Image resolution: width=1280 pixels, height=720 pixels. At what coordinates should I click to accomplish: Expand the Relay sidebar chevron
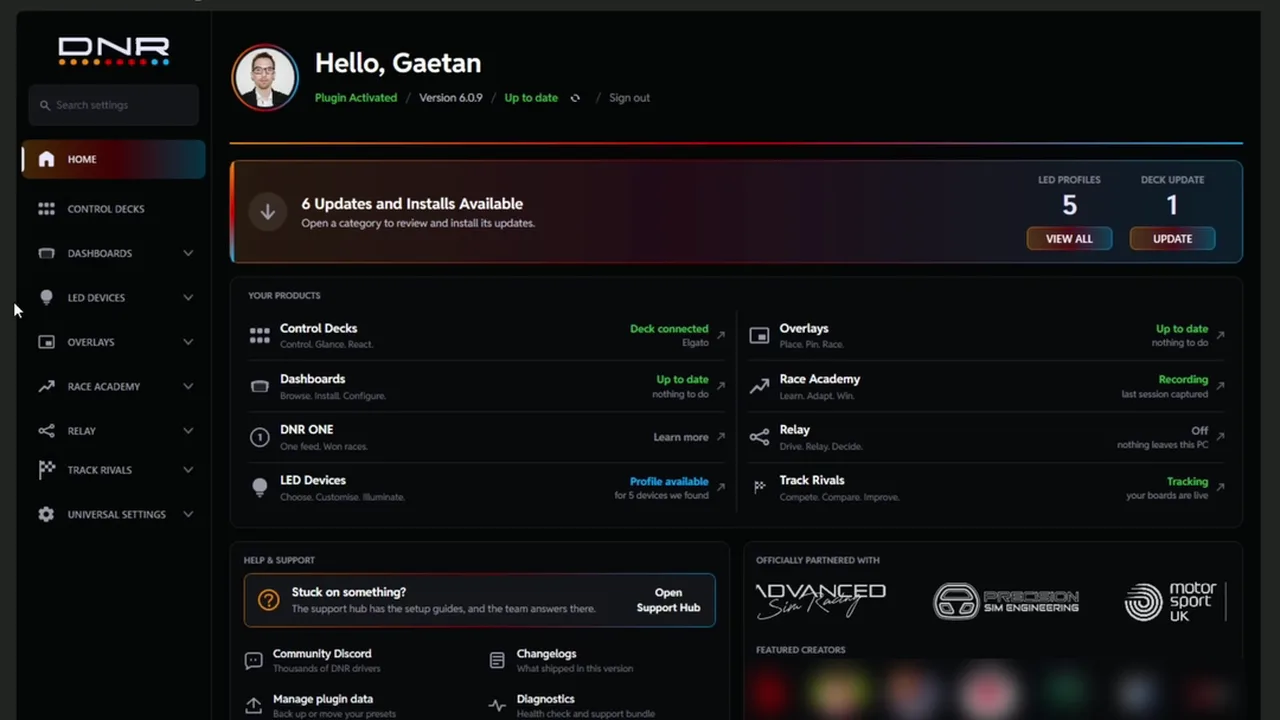188,431
